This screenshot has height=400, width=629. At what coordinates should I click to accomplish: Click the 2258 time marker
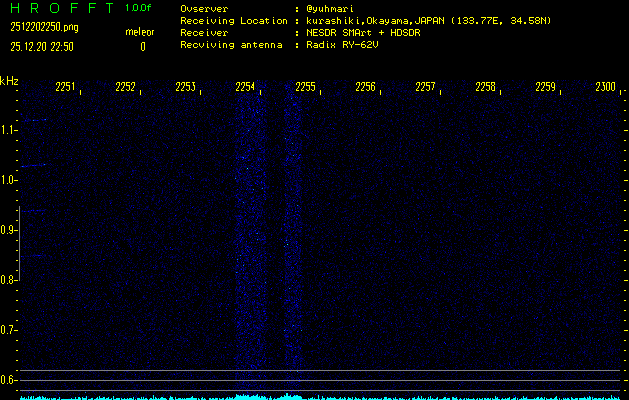pyautogui.click(x=486, y=88)
